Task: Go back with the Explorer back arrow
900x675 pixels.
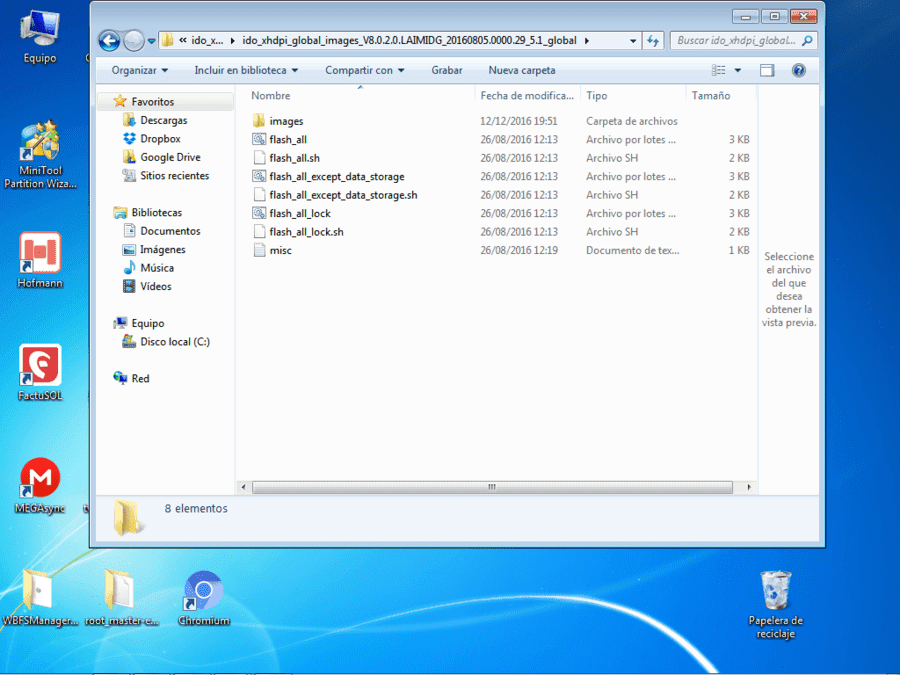Action: 109,41
